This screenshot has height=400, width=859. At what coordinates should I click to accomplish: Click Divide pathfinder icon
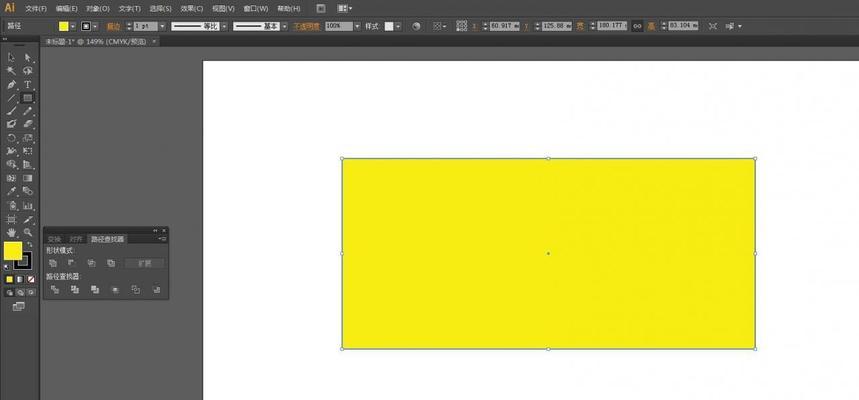click(55, 289)
